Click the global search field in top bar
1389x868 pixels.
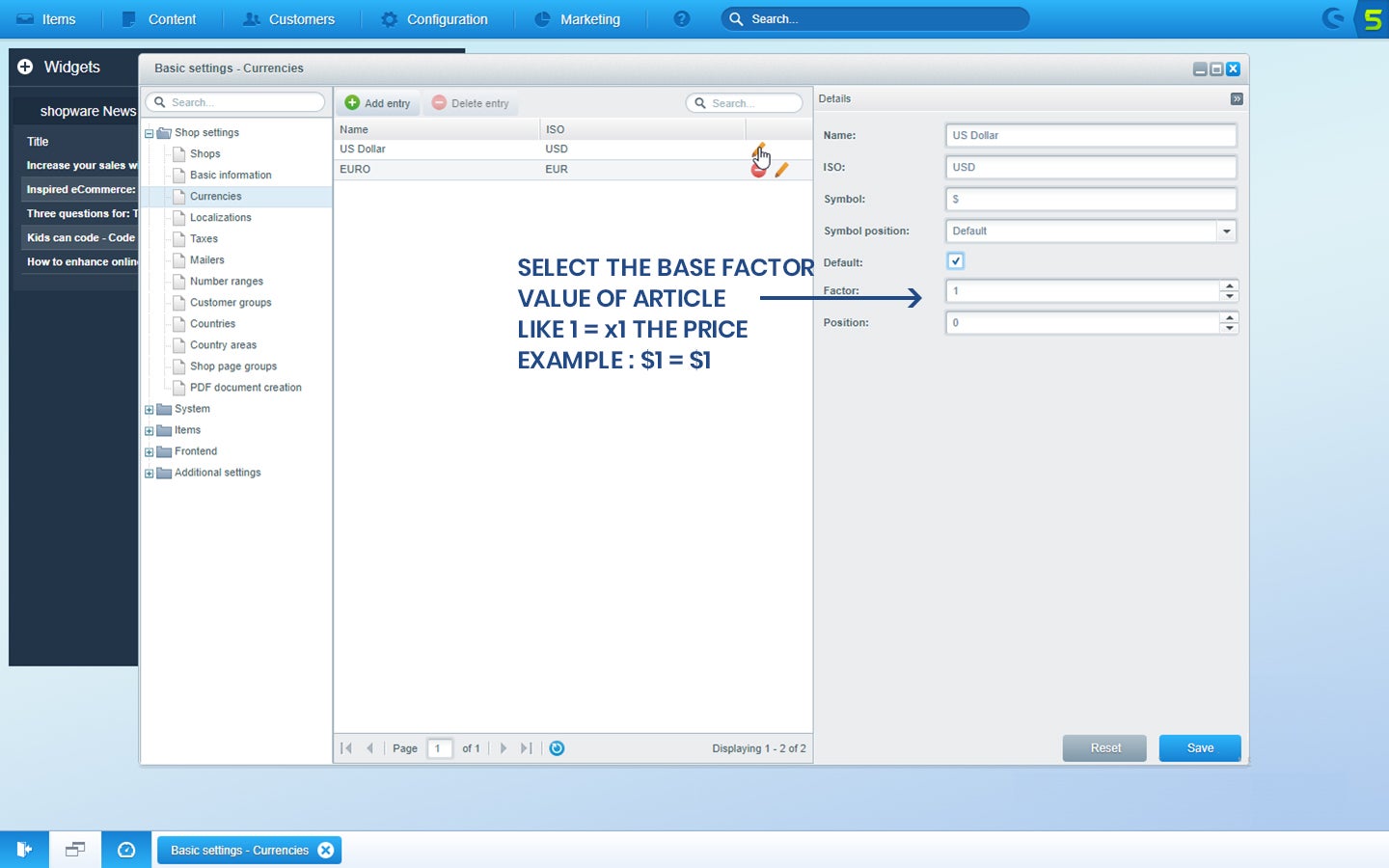point(875,19)
